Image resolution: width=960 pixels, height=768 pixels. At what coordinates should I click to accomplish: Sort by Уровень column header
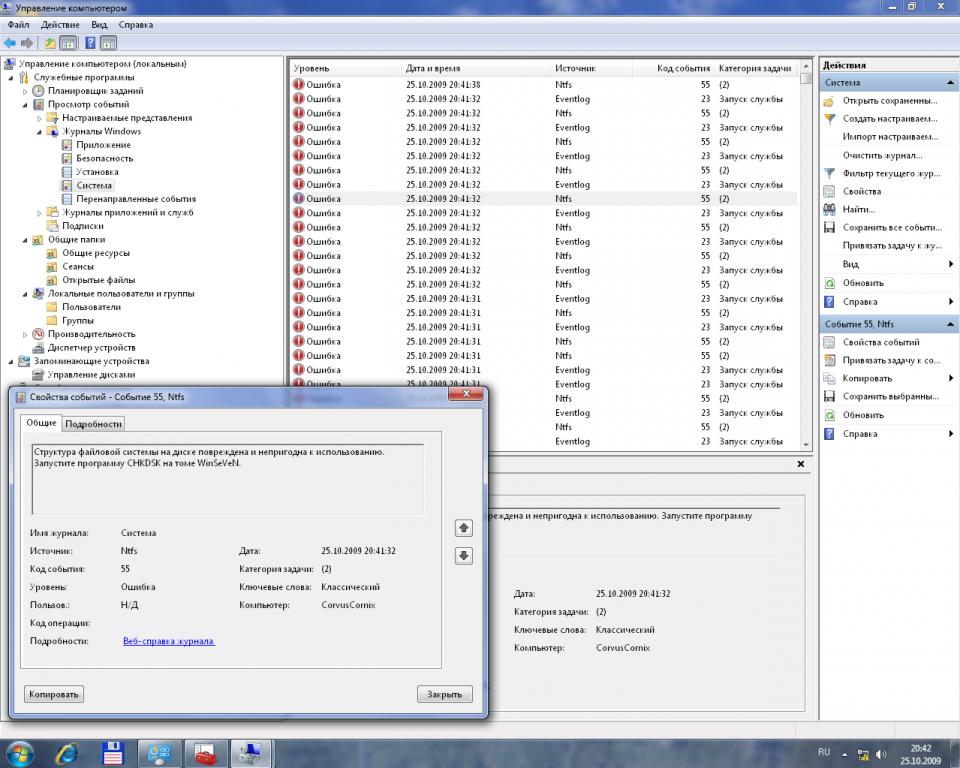click(345, 68)
